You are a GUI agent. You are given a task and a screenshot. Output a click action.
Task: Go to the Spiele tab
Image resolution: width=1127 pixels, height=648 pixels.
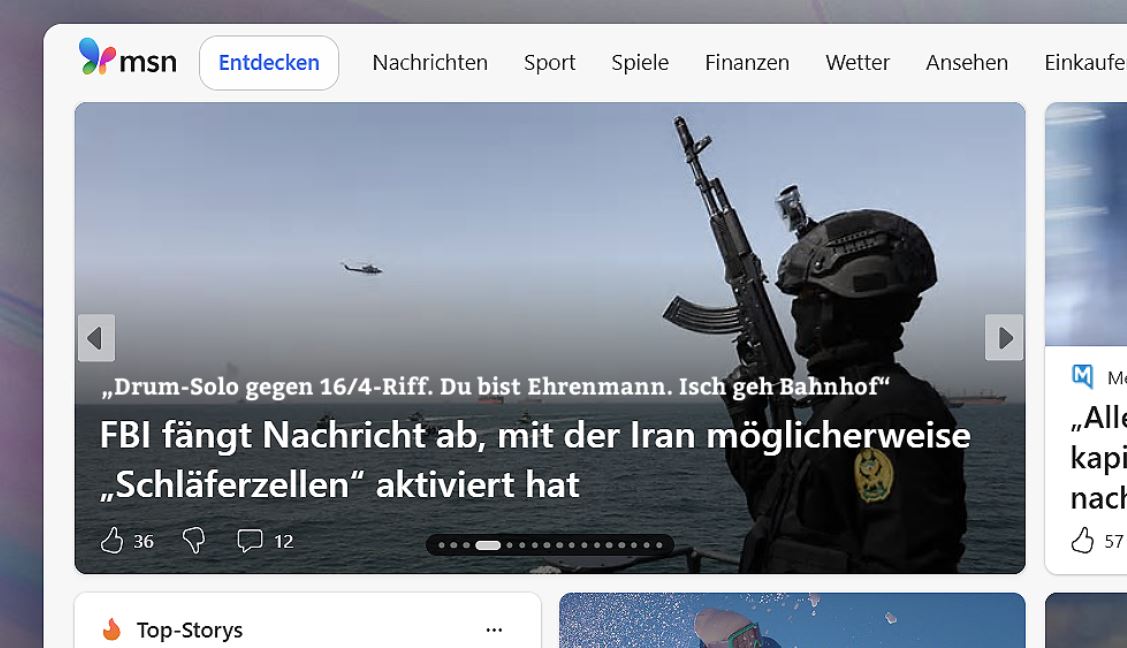(640, 63)
